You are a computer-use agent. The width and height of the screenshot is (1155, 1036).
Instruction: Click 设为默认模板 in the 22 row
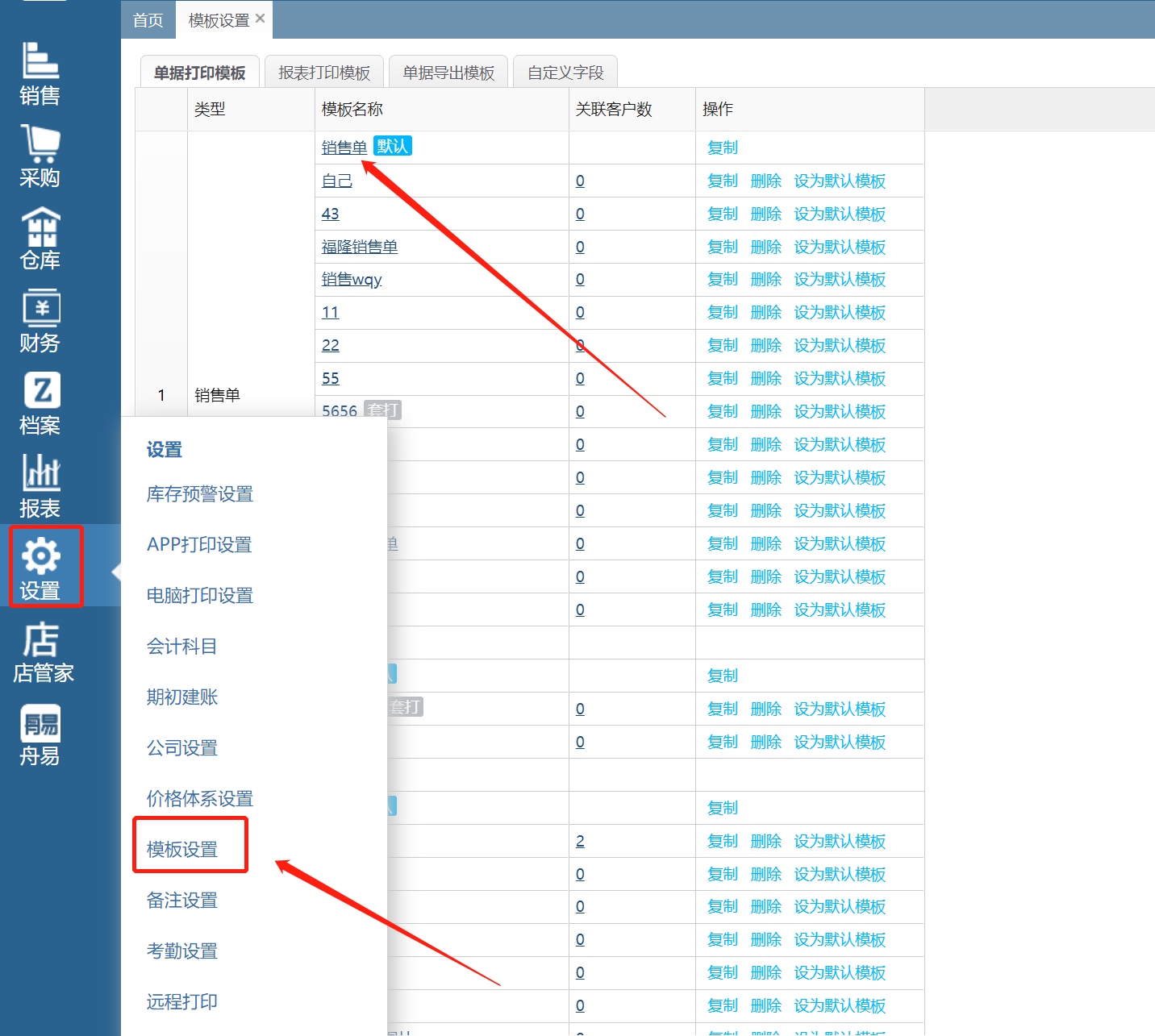[840, 345]
